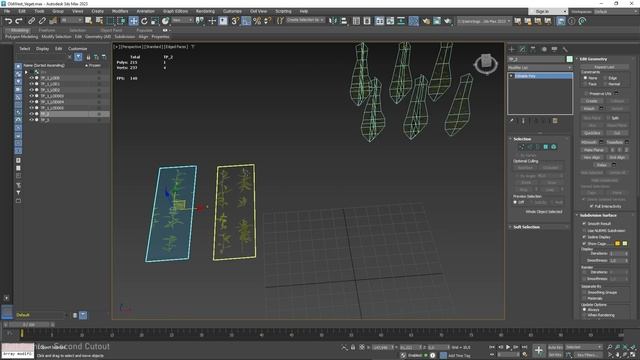The width and height of the screenshot is (640, 360).
Task: Open the Sign In dropdown
Action: click(x=548, y=11)
